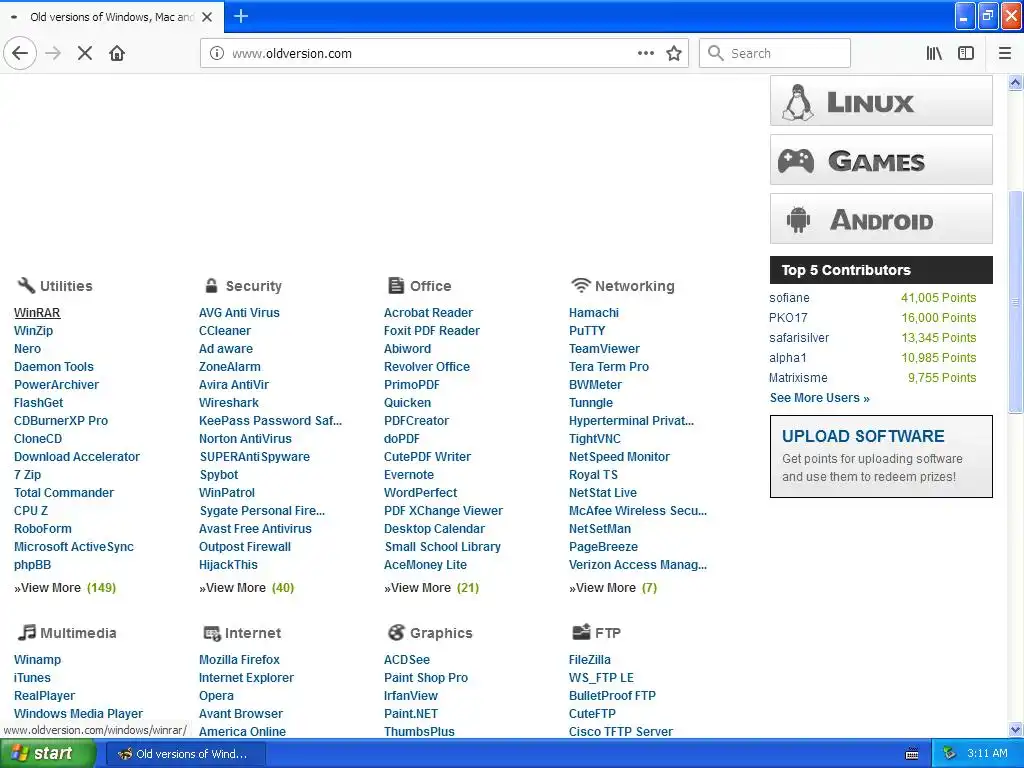The height and width of the screenshot is (768, 1024).
Task: Click the icon beside Internet heading
Action: (212, 633)
